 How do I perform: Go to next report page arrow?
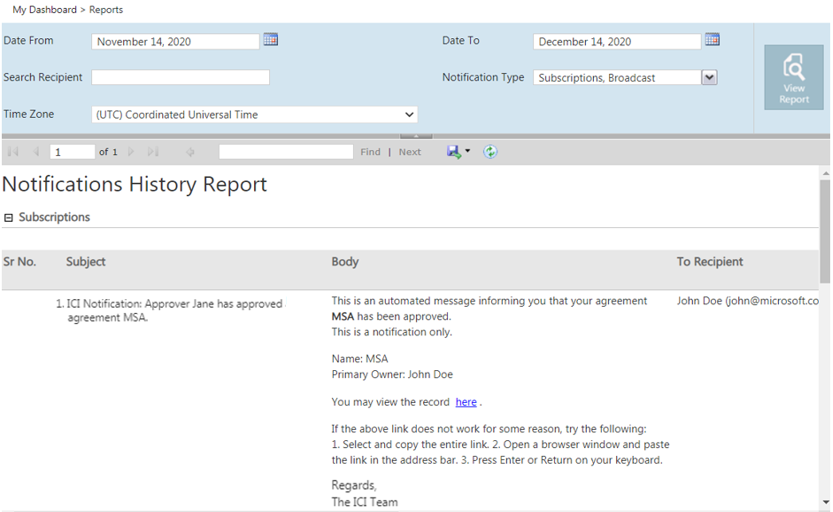[x=131, y=152]
